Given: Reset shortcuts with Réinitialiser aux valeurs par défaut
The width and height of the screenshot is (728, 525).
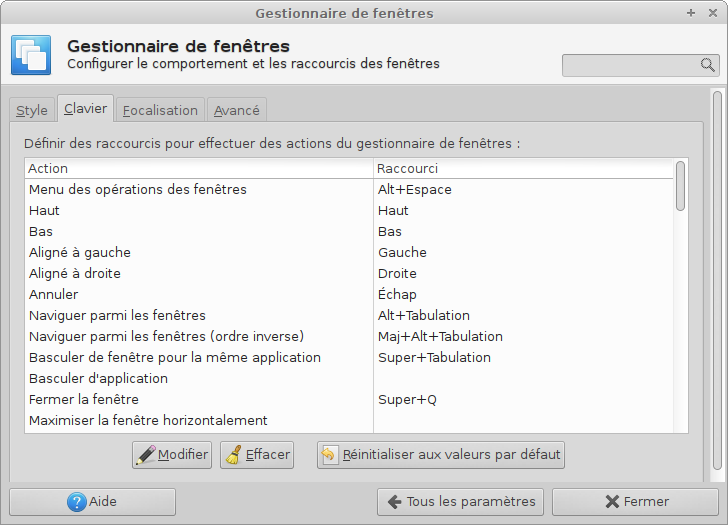Looking at the screenshot, I should click(441, 454).
